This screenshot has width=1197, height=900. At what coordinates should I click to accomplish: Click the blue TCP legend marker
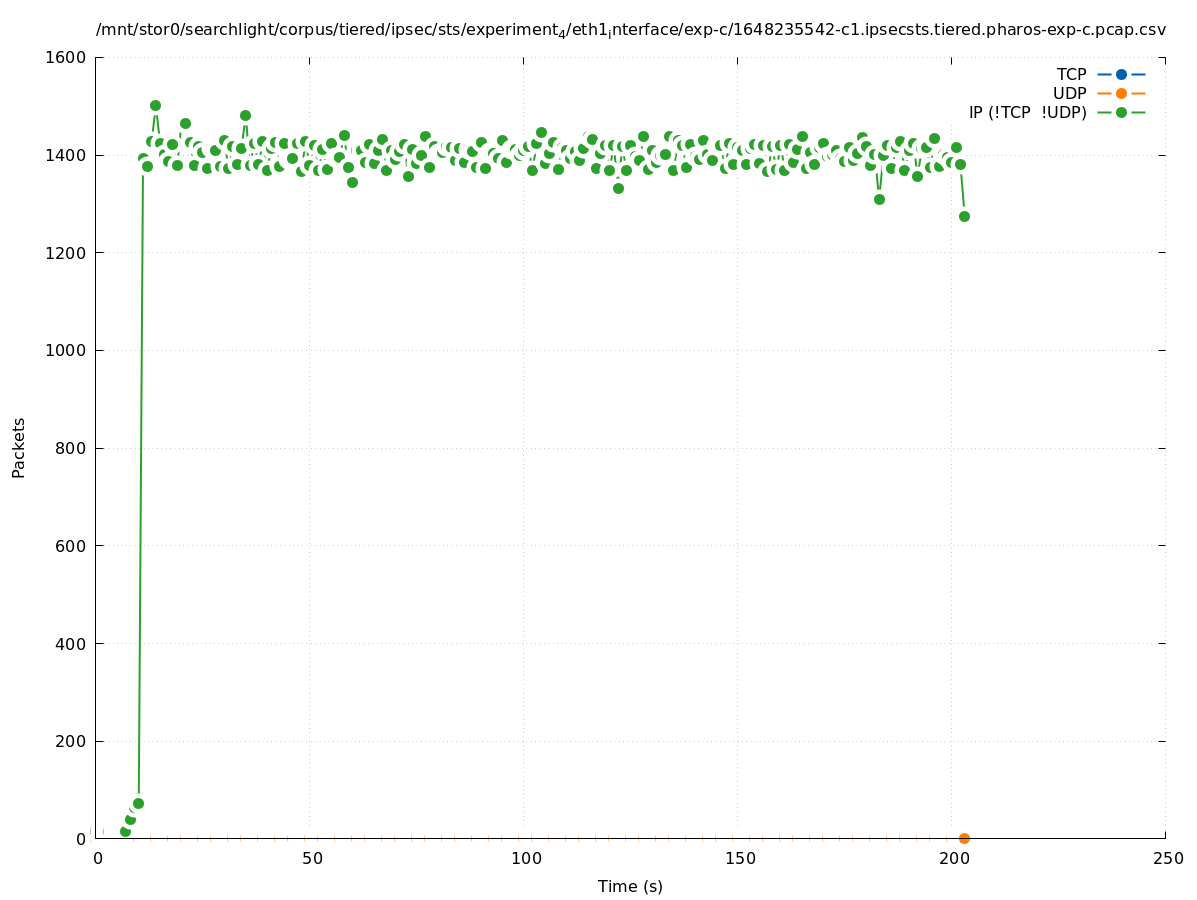1121,74
